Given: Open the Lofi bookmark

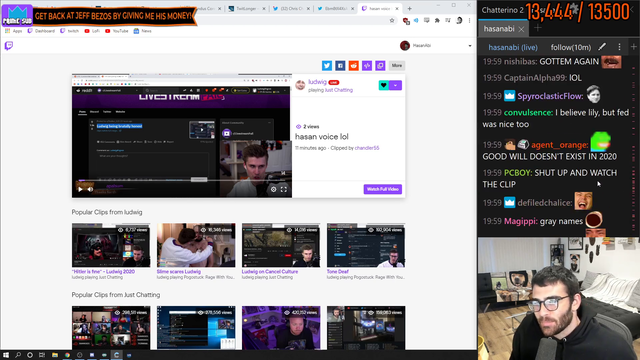Looking at the screenshot, I should [x=92, y=31].
